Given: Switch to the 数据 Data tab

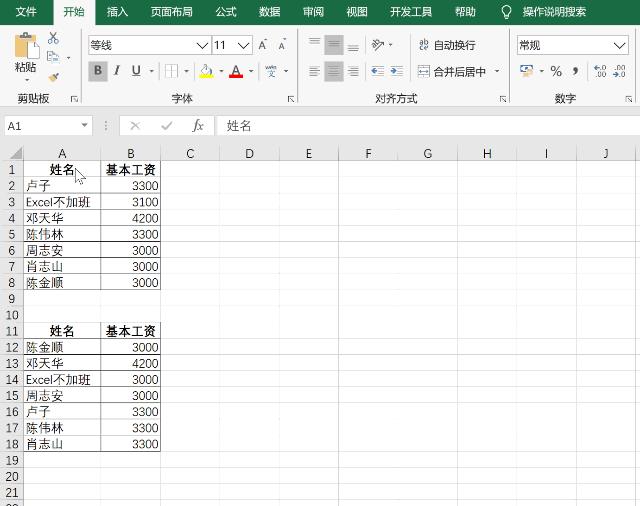Looking at the screenshot, I should [269, 11].
